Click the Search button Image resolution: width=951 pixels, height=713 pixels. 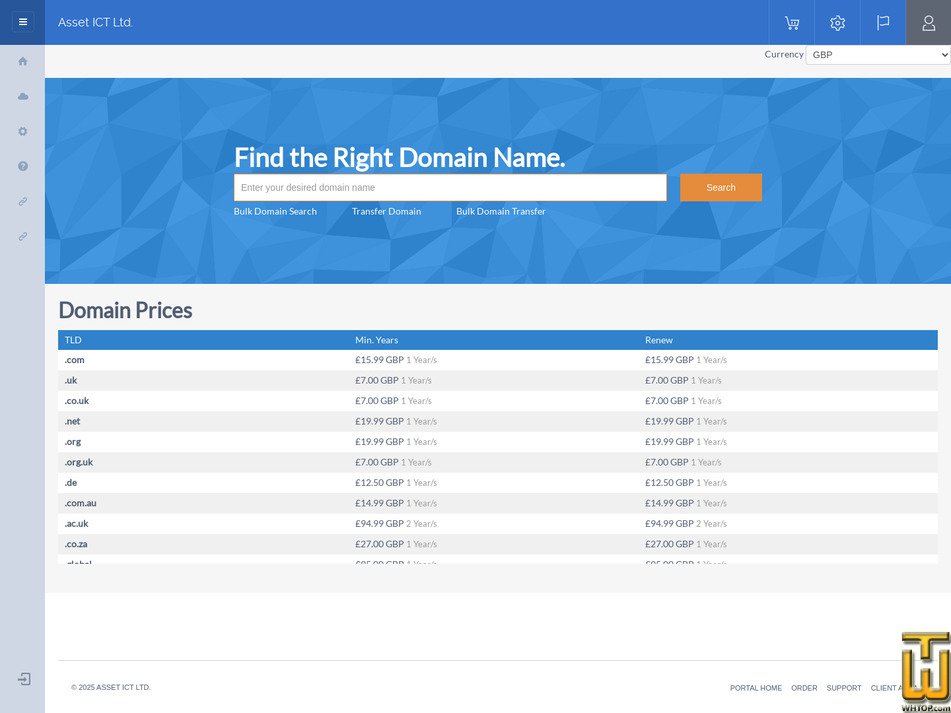coord(720,187)
